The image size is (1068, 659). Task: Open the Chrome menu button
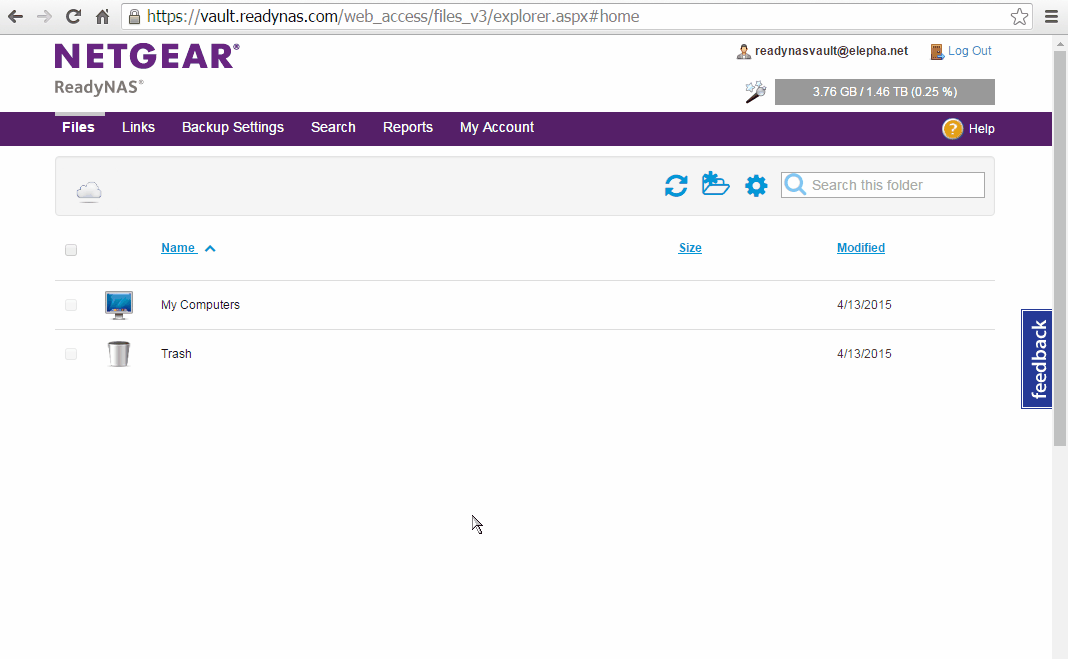click(1051, 17)
